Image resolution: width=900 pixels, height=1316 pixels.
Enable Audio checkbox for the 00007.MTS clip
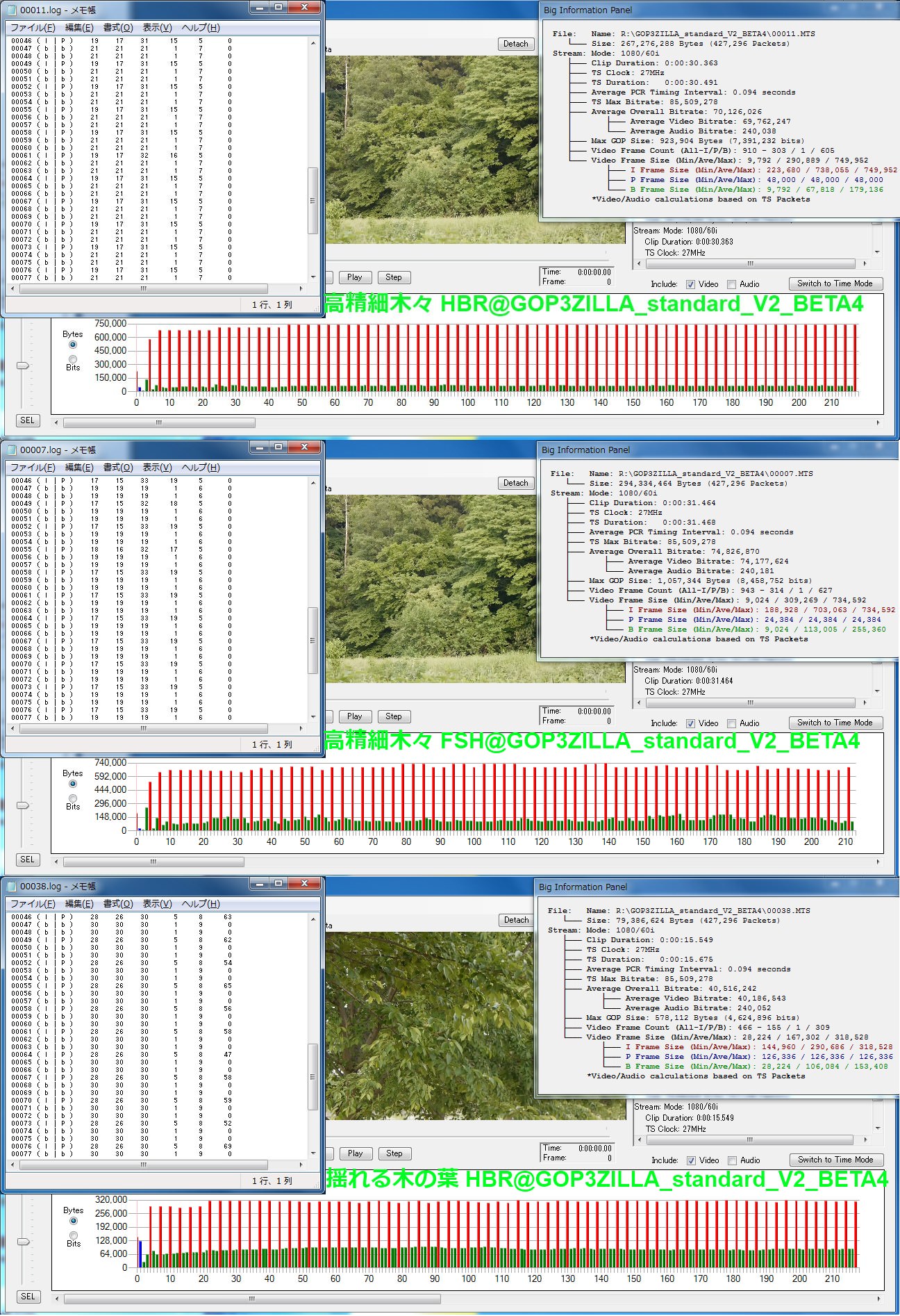click(731, 723)
